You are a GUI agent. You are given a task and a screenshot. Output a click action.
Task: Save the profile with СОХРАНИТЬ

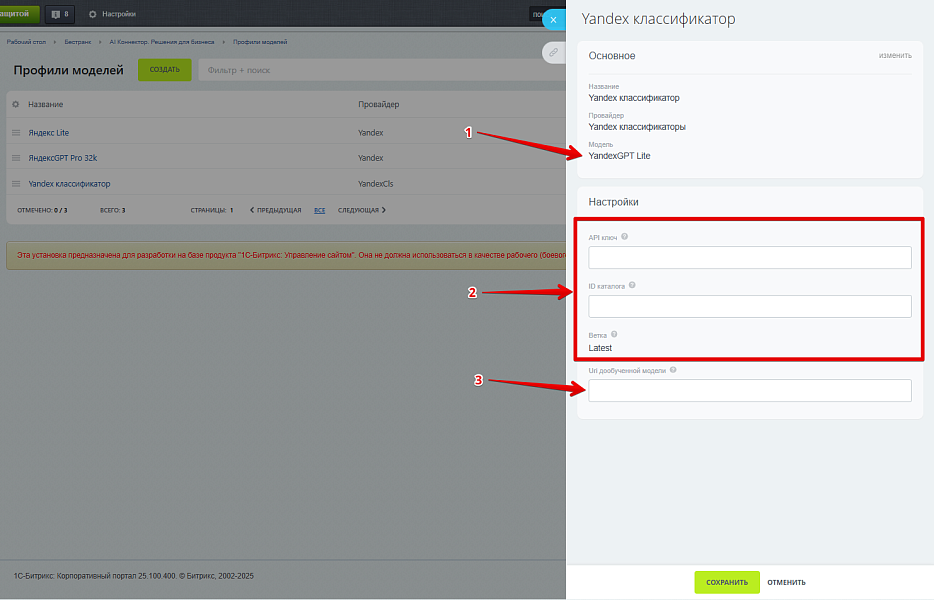(x=727, y=582)
